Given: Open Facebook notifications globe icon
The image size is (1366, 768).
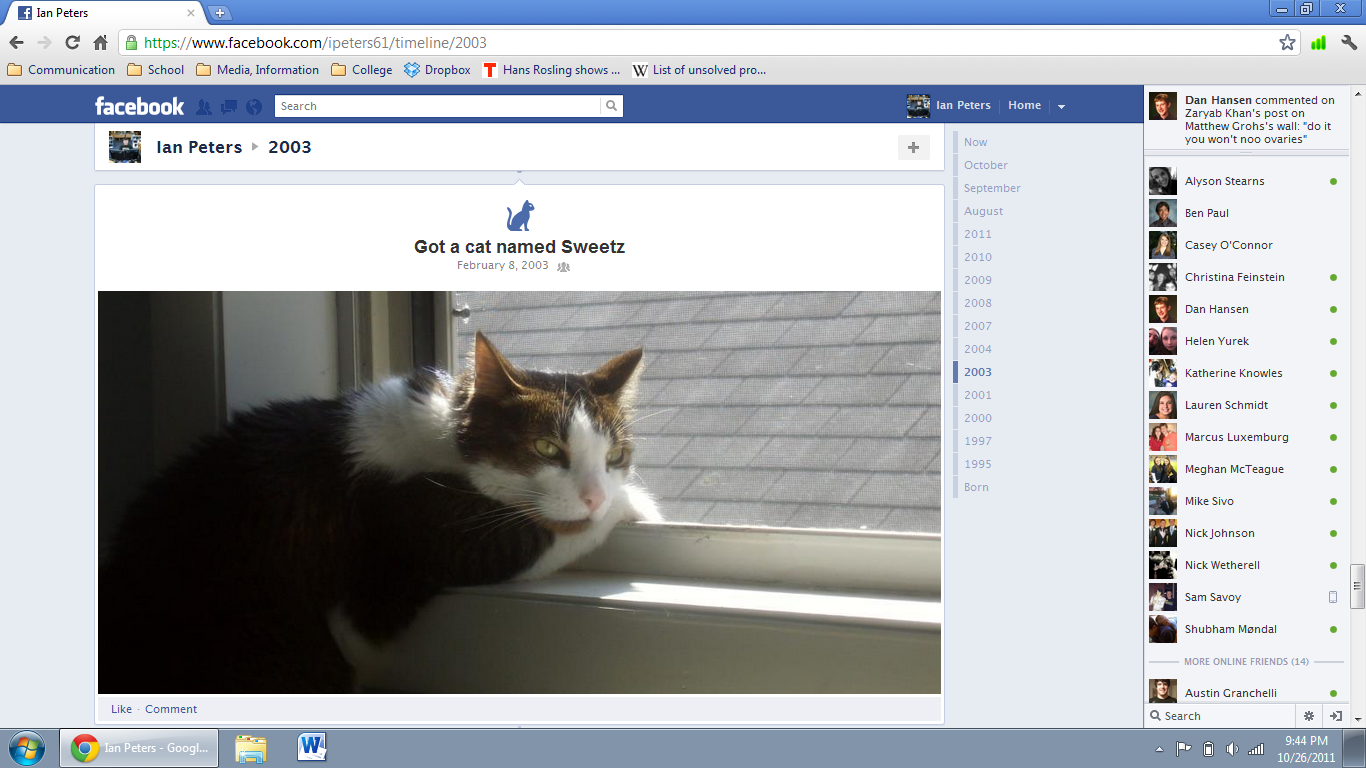Looking at the screenshot, I should [254, 106].
